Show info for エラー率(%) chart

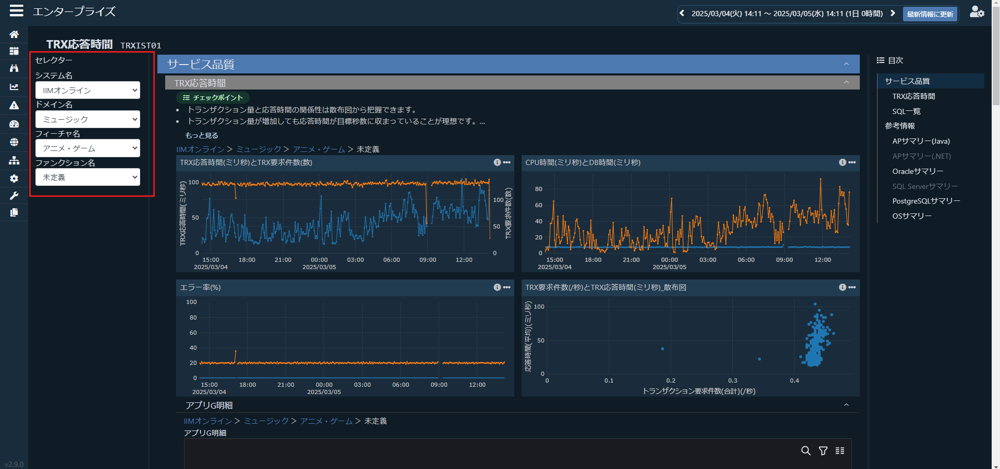pos(497,287)
